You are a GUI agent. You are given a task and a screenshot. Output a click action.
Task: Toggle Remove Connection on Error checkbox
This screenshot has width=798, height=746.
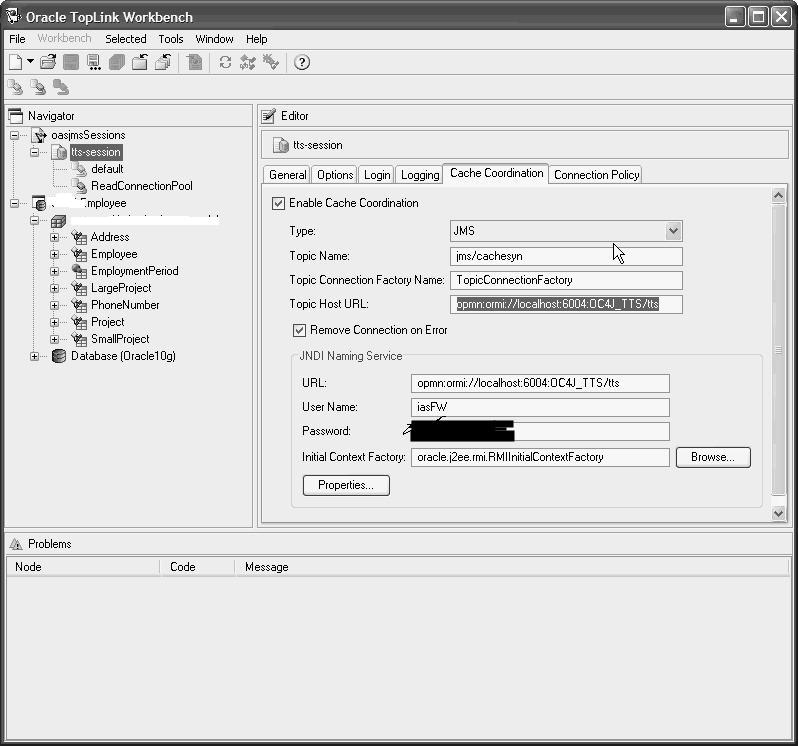[299, 330]
